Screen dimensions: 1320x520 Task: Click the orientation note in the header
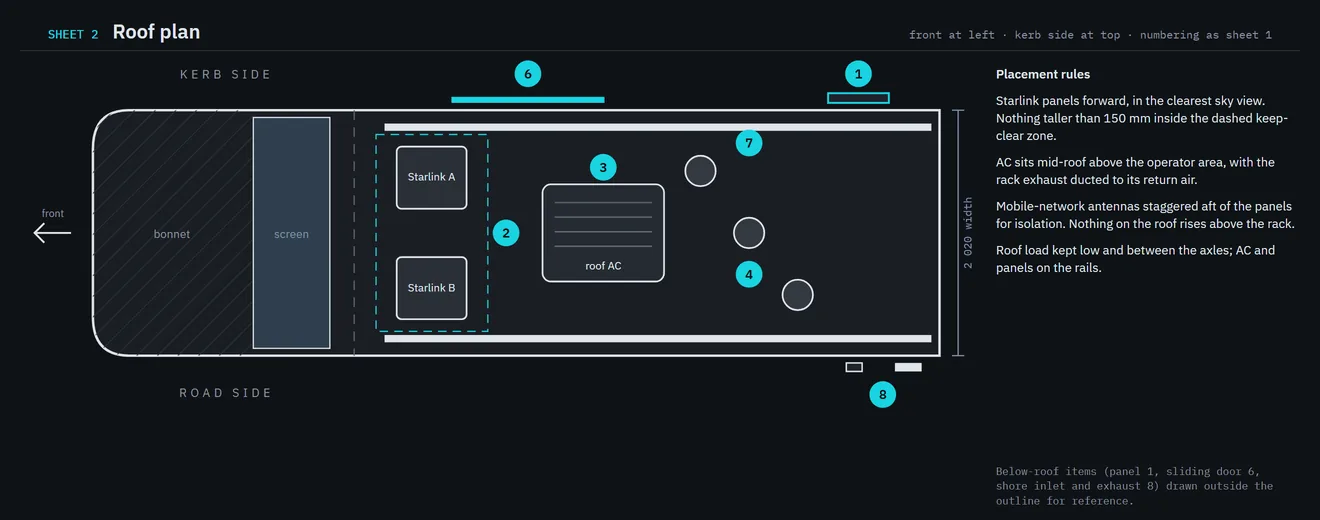[1090, 35]
